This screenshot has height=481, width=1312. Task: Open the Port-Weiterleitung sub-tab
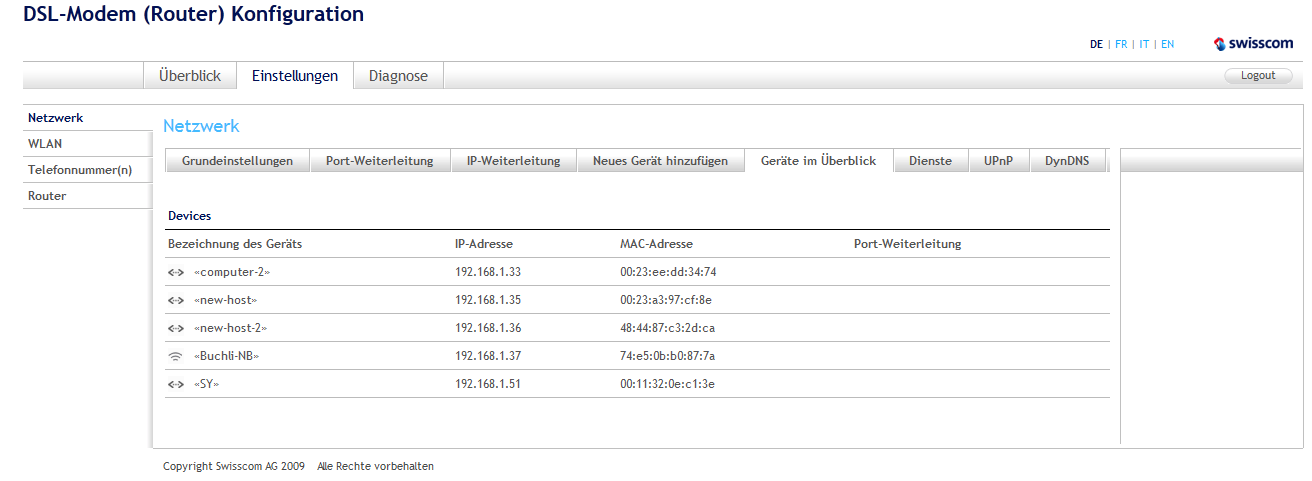coord(379,161)
